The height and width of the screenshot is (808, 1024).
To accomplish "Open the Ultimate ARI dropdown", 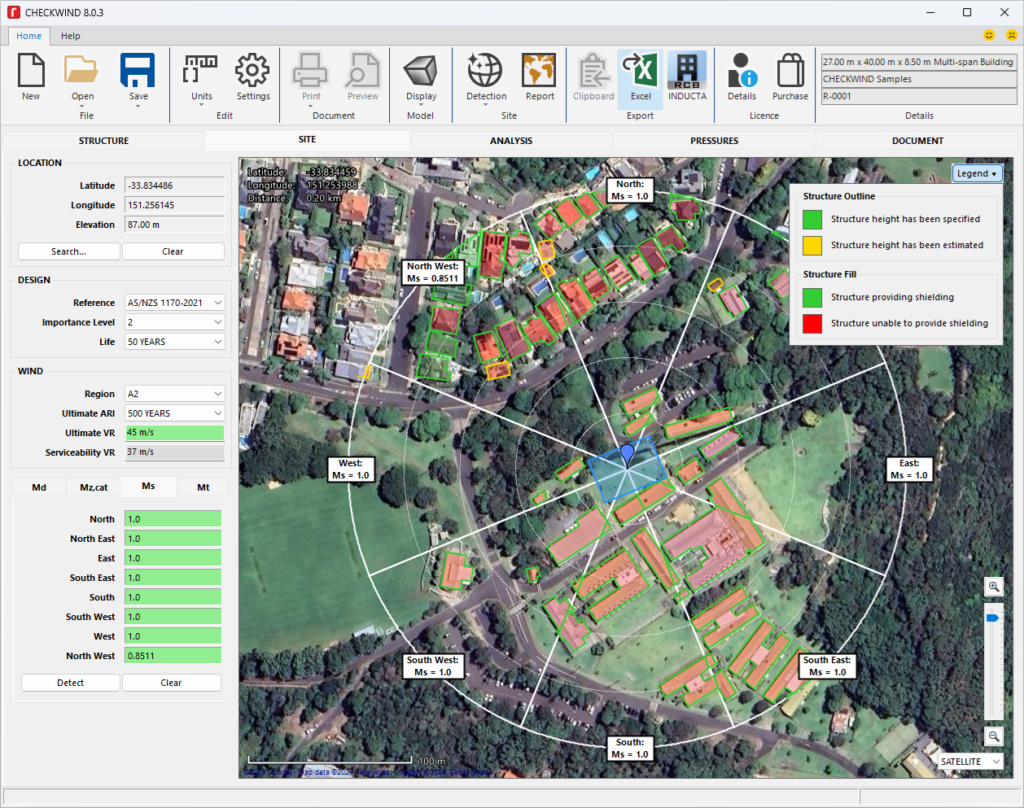I will (174, 413).
